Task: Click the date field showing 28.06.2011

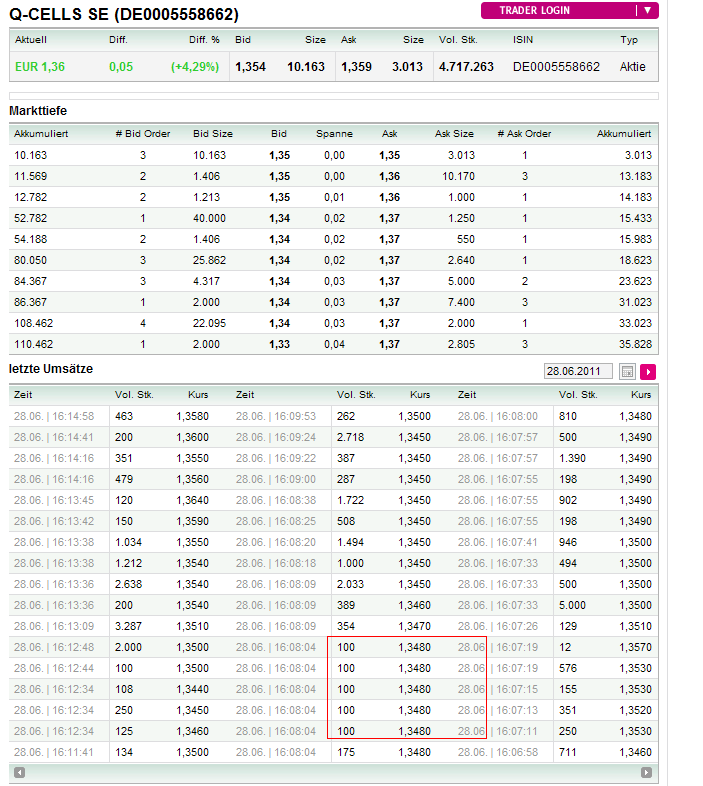Action: (578, 371)
